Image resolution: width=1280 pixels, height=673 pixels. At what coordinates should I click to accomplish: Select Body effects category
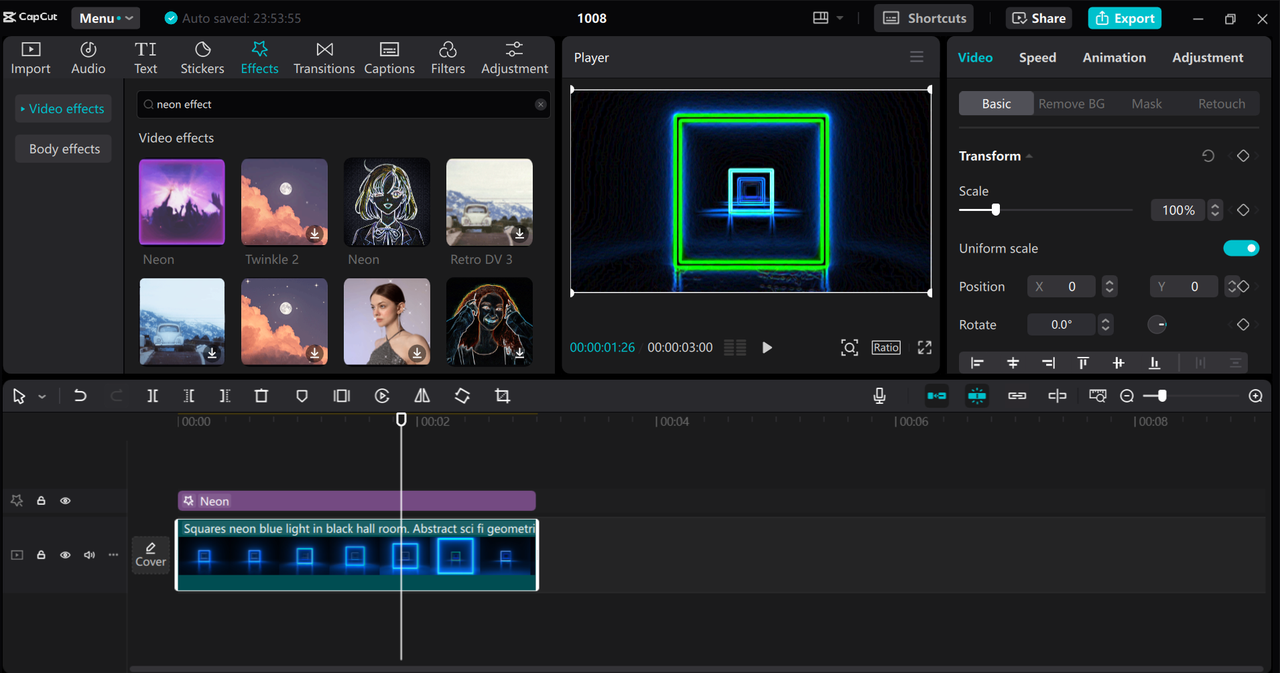click(x=62, y=149)
